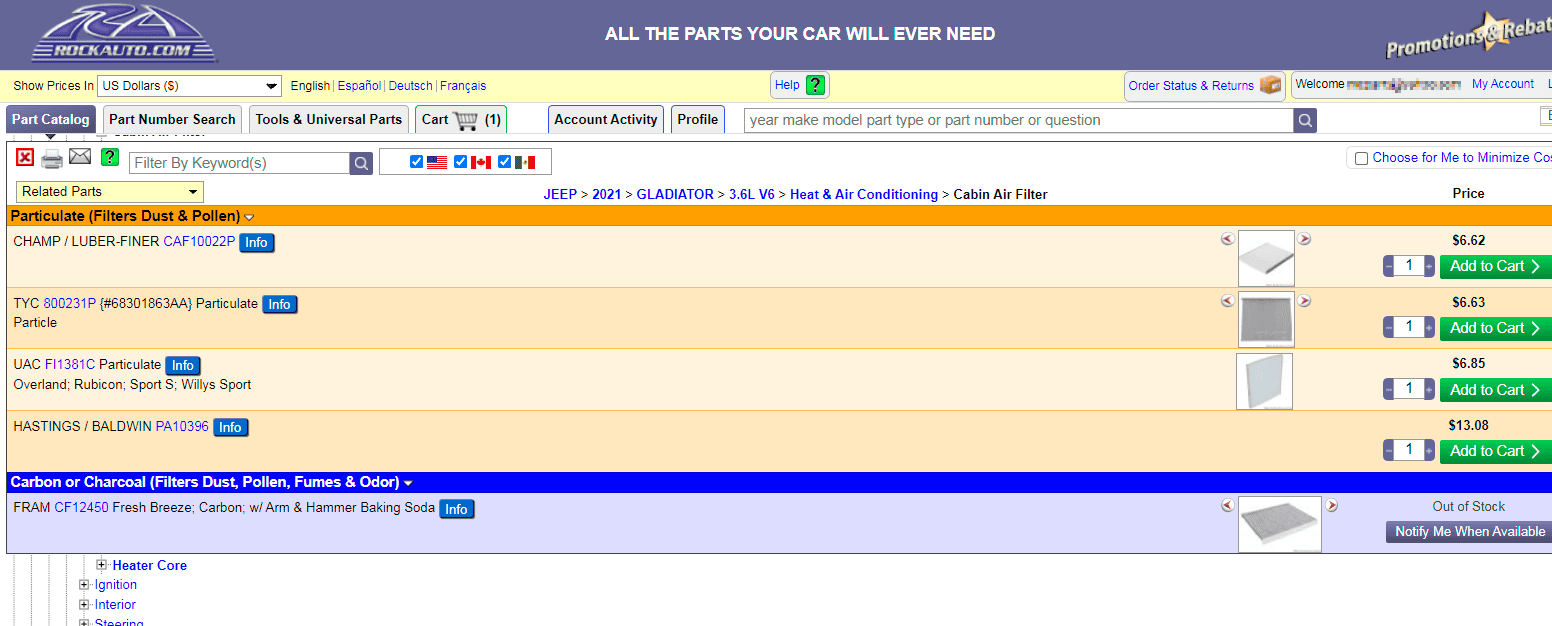
Task: Open the Account Activity tab
Action: [606, 119]
